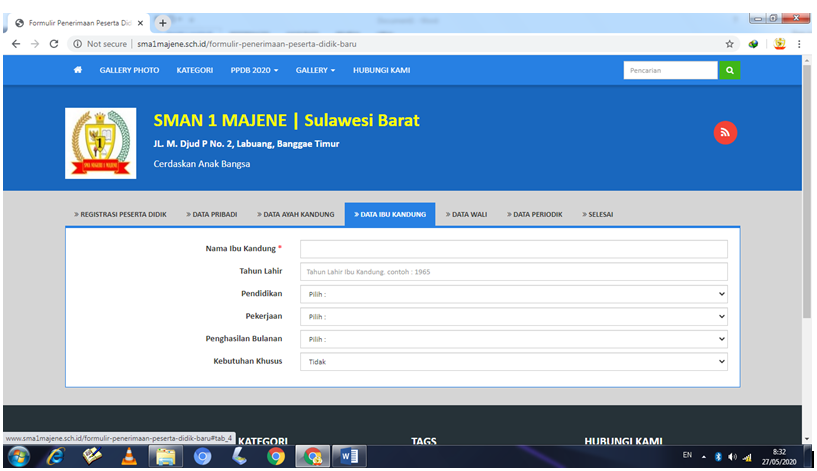Click the home icon in navbar
This screenshot has height=471, width=817.
78,70
